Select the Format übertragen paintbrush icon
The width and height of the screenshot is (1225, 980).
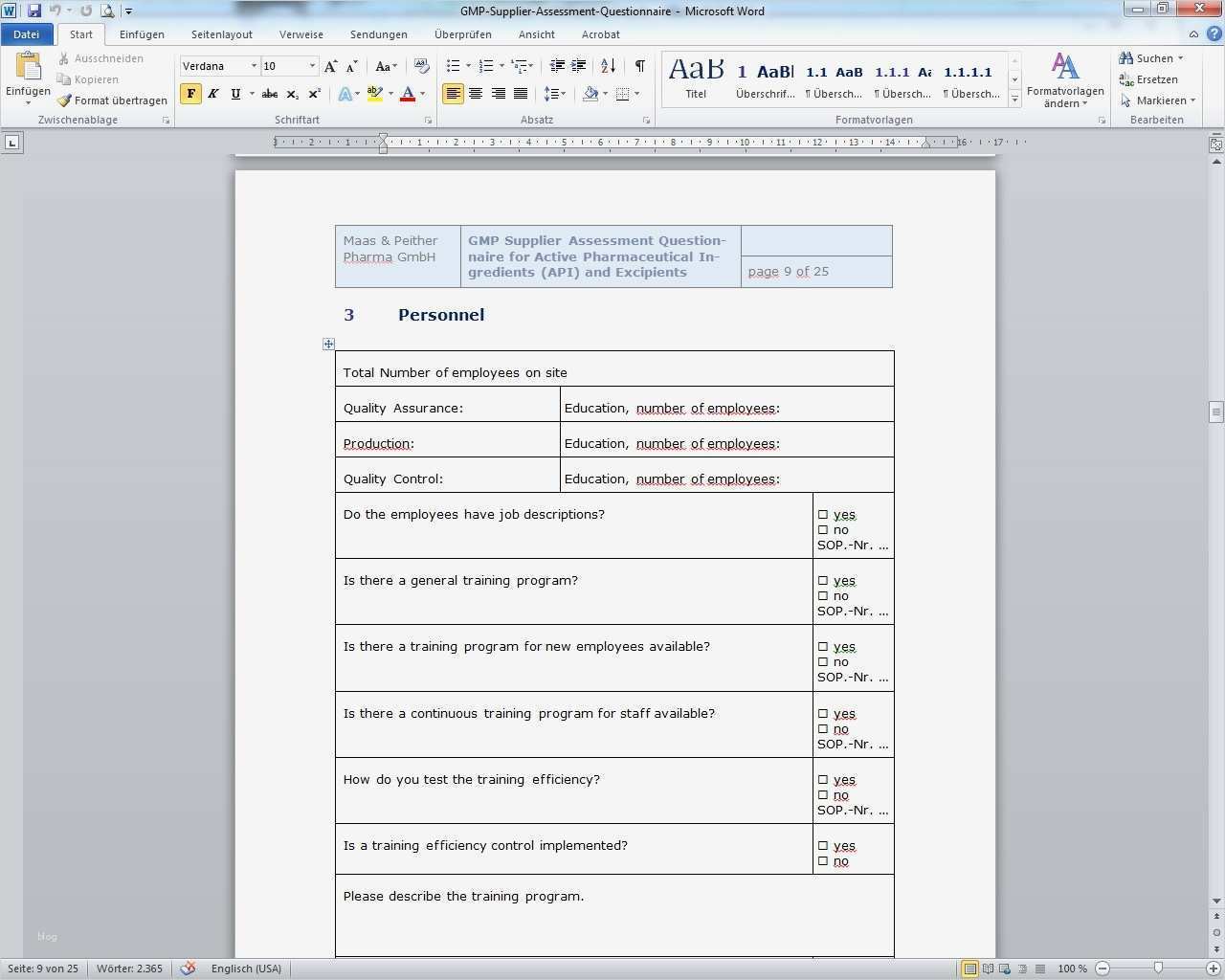point(64,100)
